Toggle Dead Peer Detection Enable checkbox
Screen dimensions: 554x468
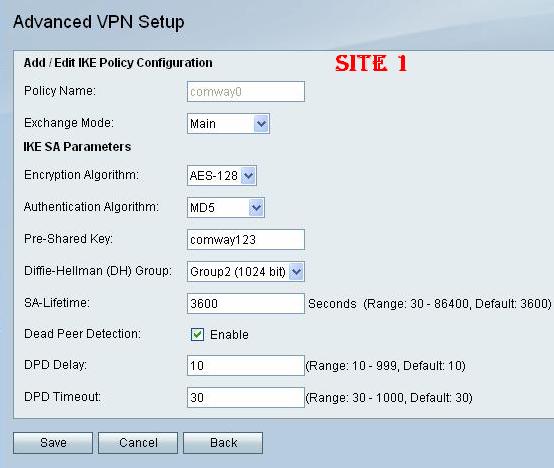coord(197,334)
